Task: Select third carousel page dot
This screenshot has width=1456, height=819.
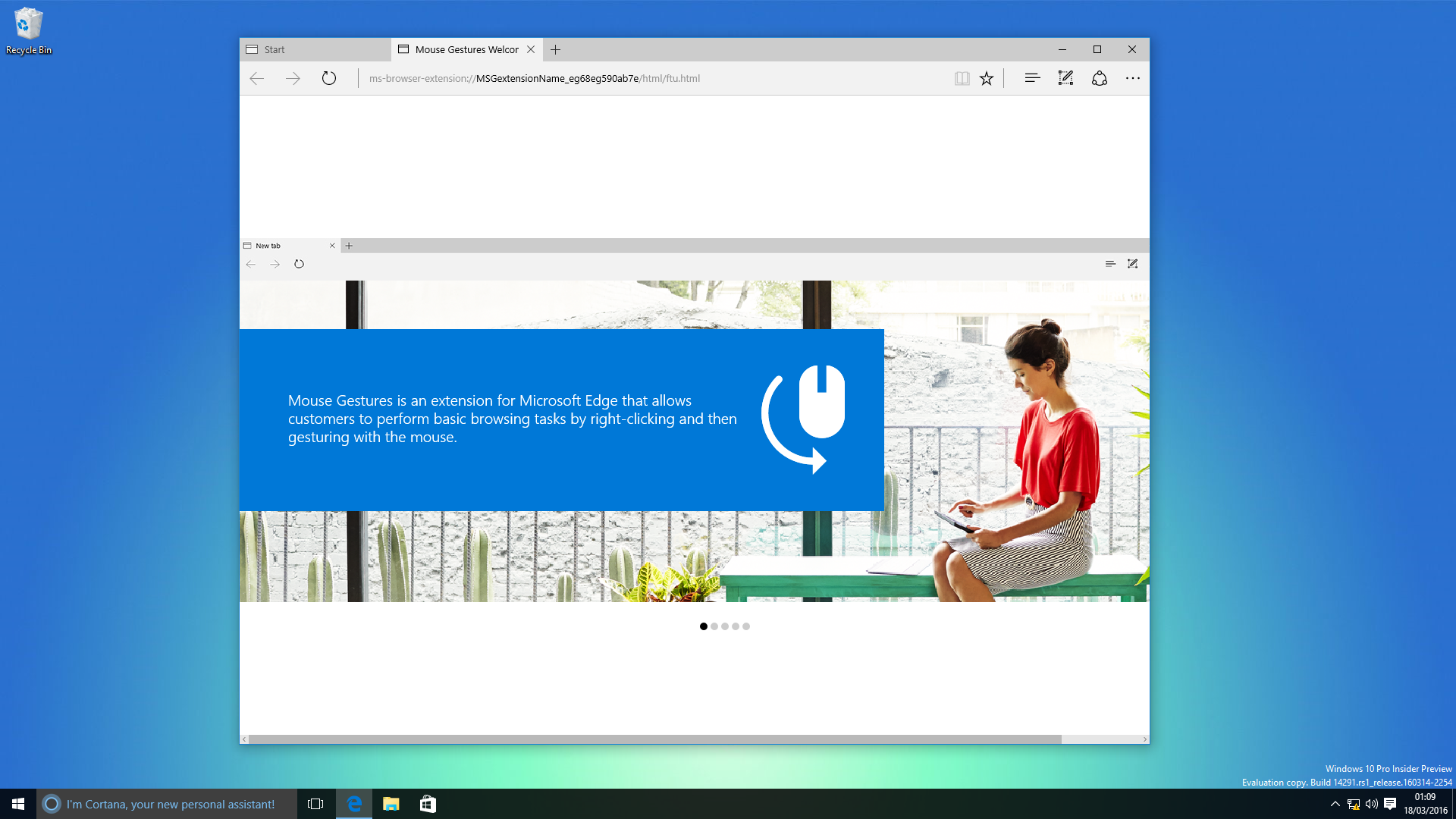Action: click(x=725, y=626)
